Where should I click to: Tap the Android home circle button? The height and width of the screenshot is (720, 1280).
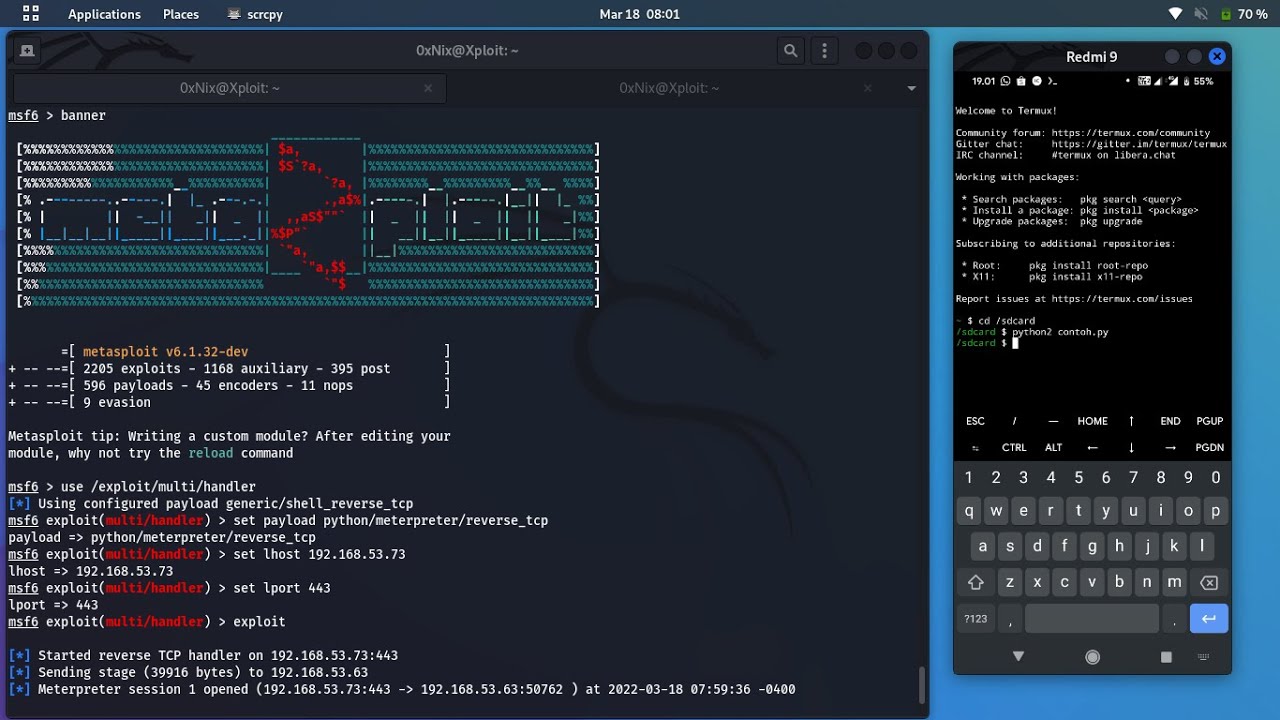coord(1092,657)
